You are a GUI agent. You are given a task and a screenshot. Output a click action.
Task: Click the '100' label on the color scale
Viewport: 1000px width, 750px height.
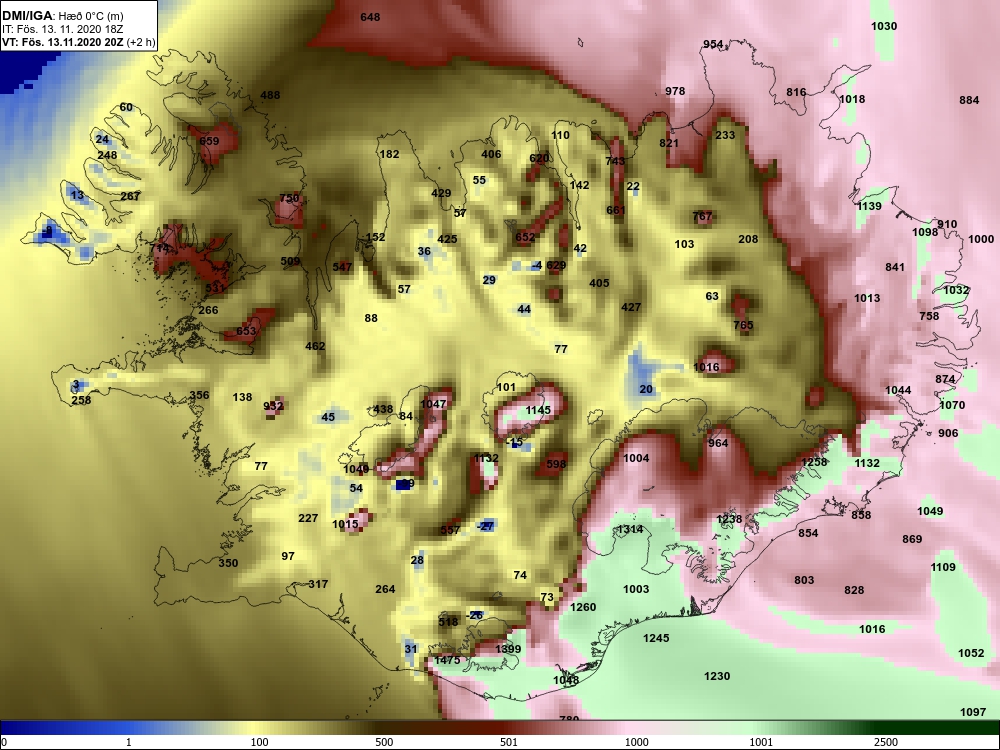pos(260,742)
